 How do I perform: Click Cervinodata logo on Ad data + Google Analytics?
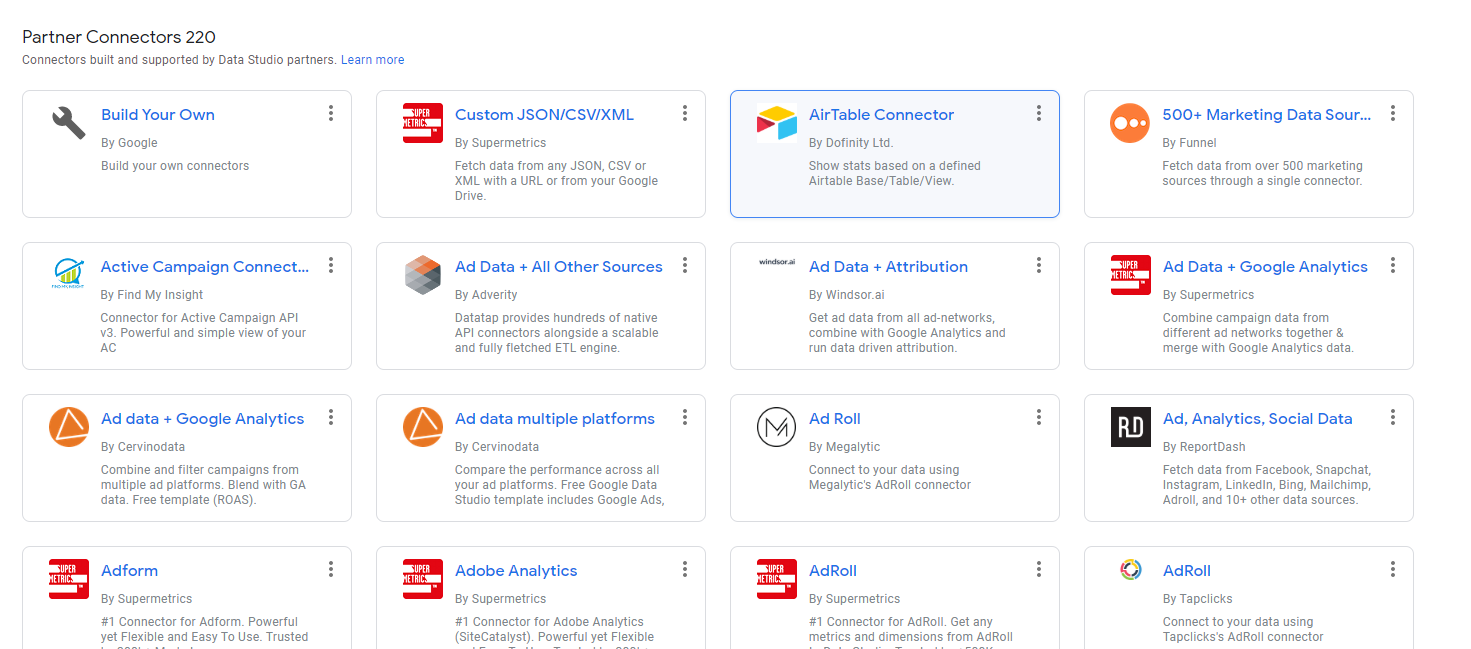coord(69,427)
